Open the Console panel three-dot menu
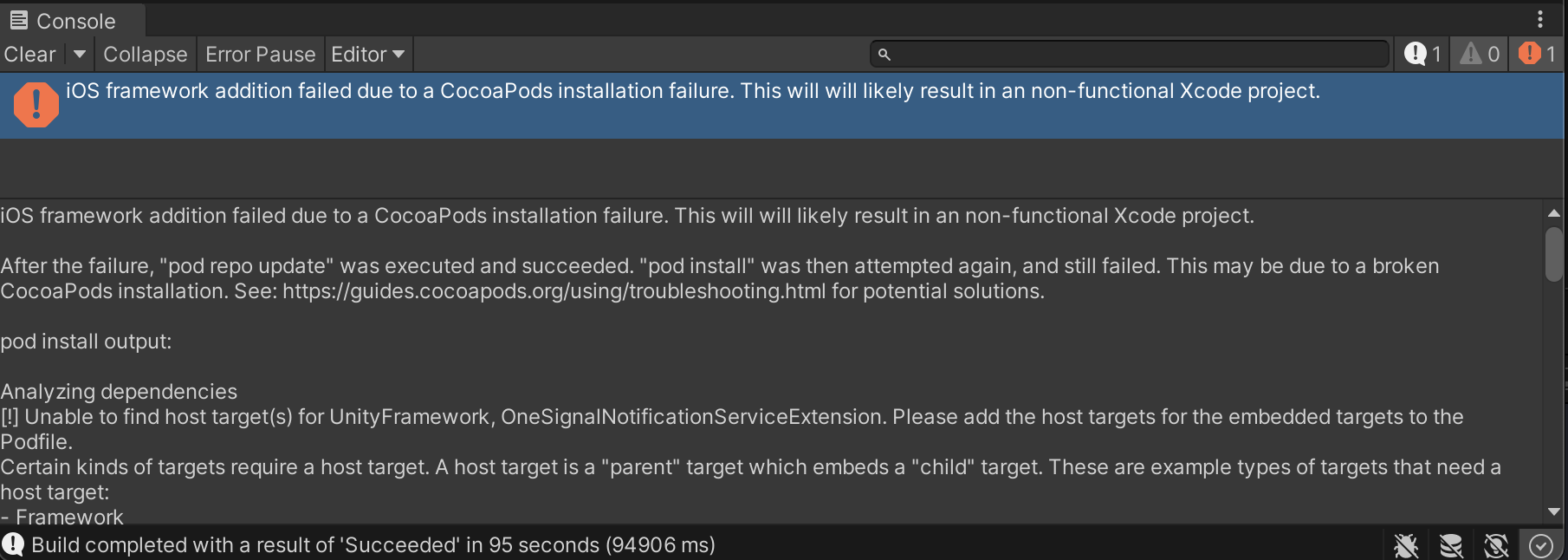This screenshot has height=560, width=1568. [x=1539, y=19]
